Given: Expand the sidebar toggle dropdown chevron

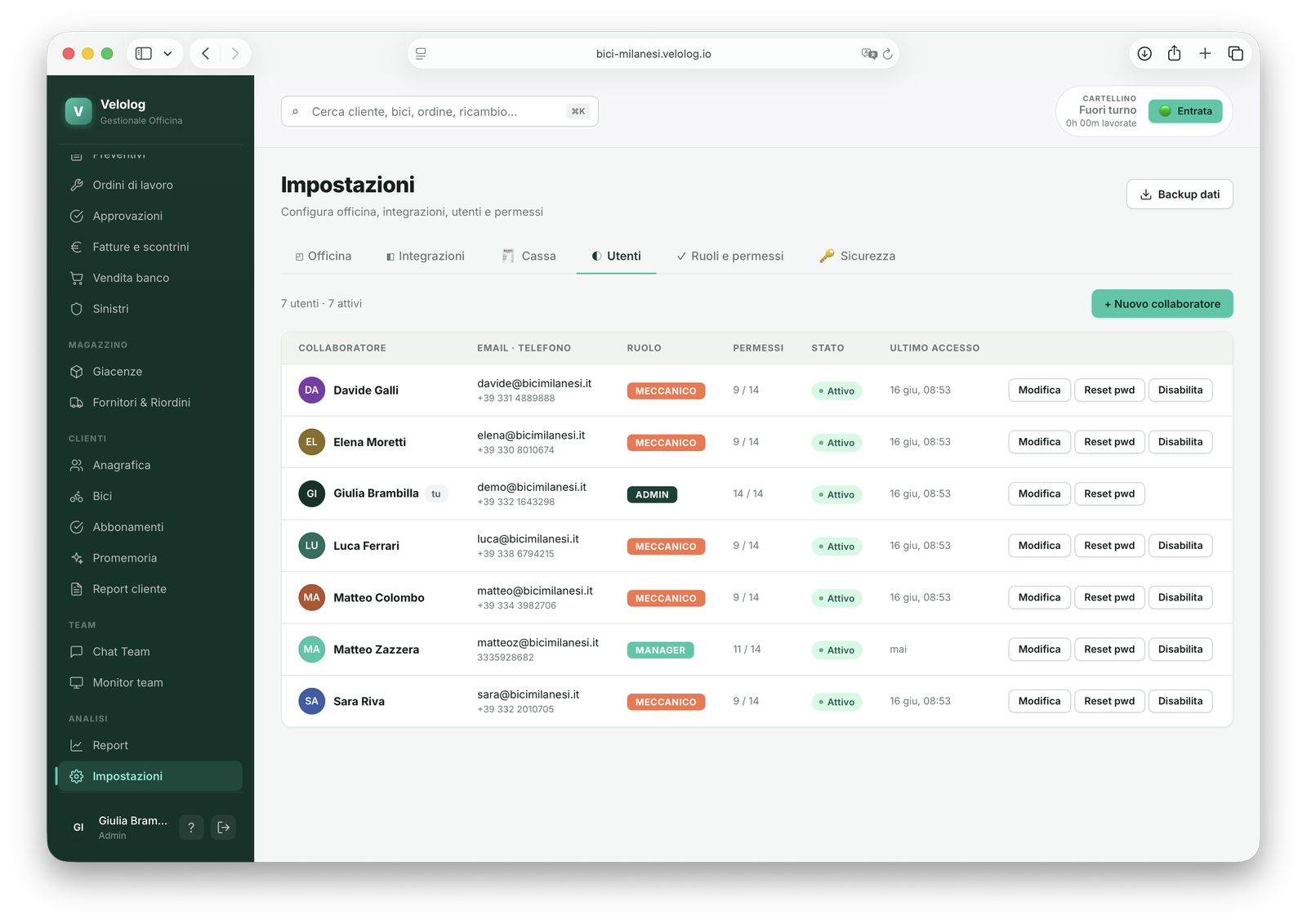Looking at the screenshot, I should (167, 54).
